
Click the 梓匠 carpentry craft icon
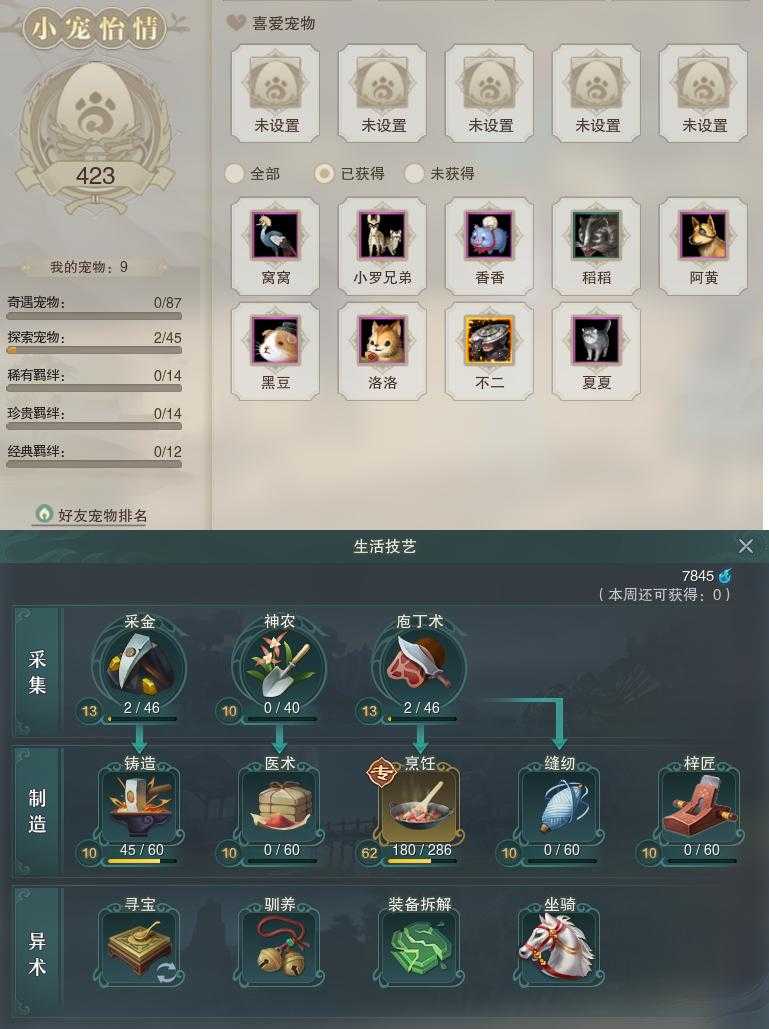(699, 807)
